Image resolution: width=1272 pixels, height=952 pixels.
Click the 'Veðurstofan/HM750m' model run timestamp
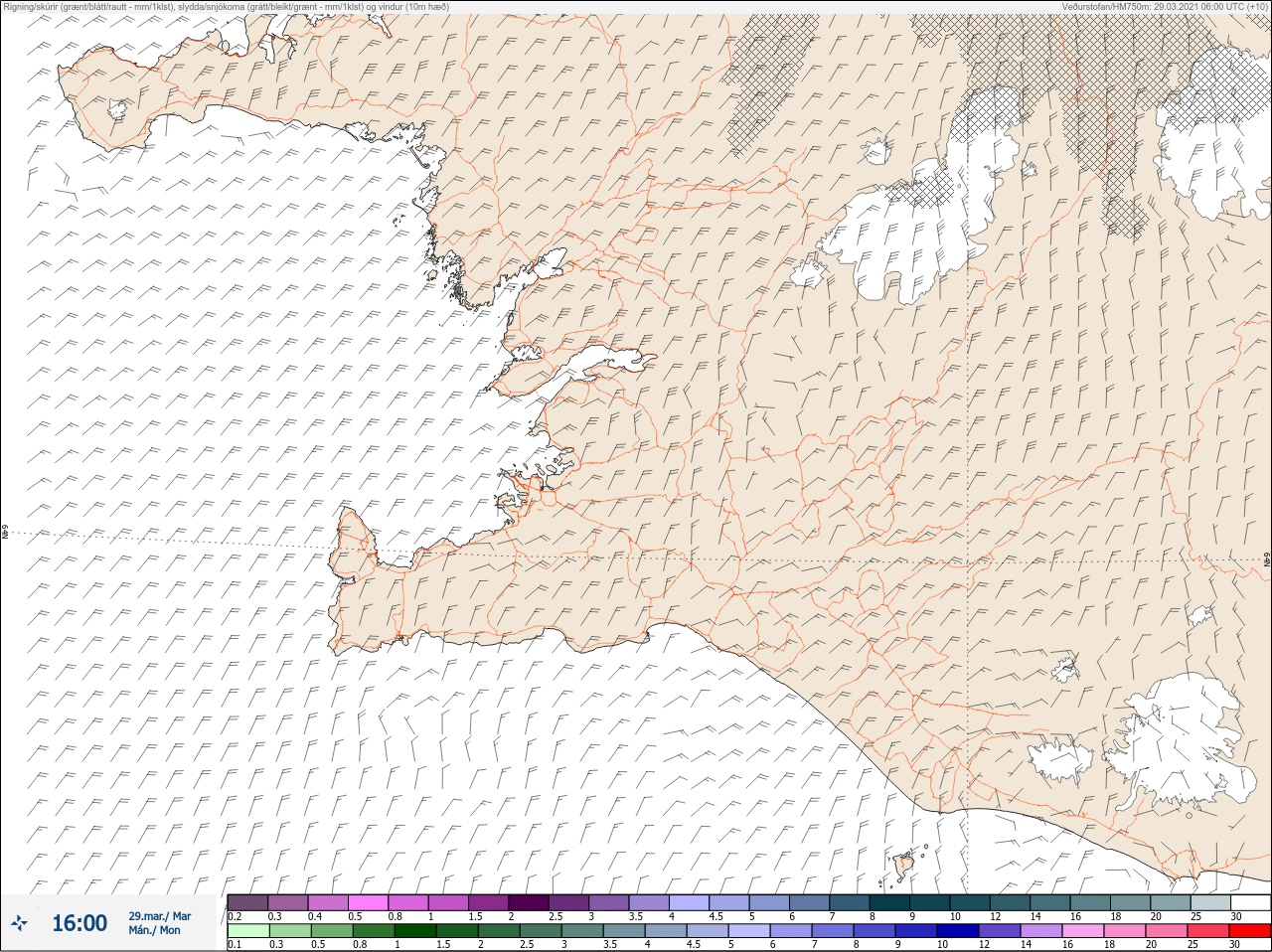[x=1164, y=6]
